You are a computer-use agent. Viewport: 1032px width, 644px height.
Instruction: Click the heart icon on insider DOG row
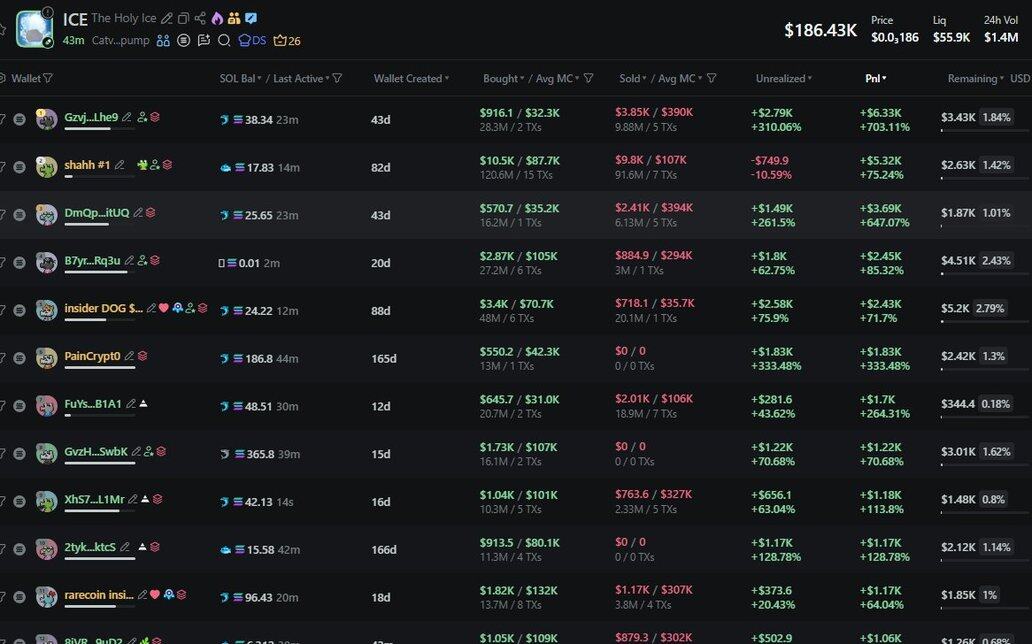[x=164, y=308]
